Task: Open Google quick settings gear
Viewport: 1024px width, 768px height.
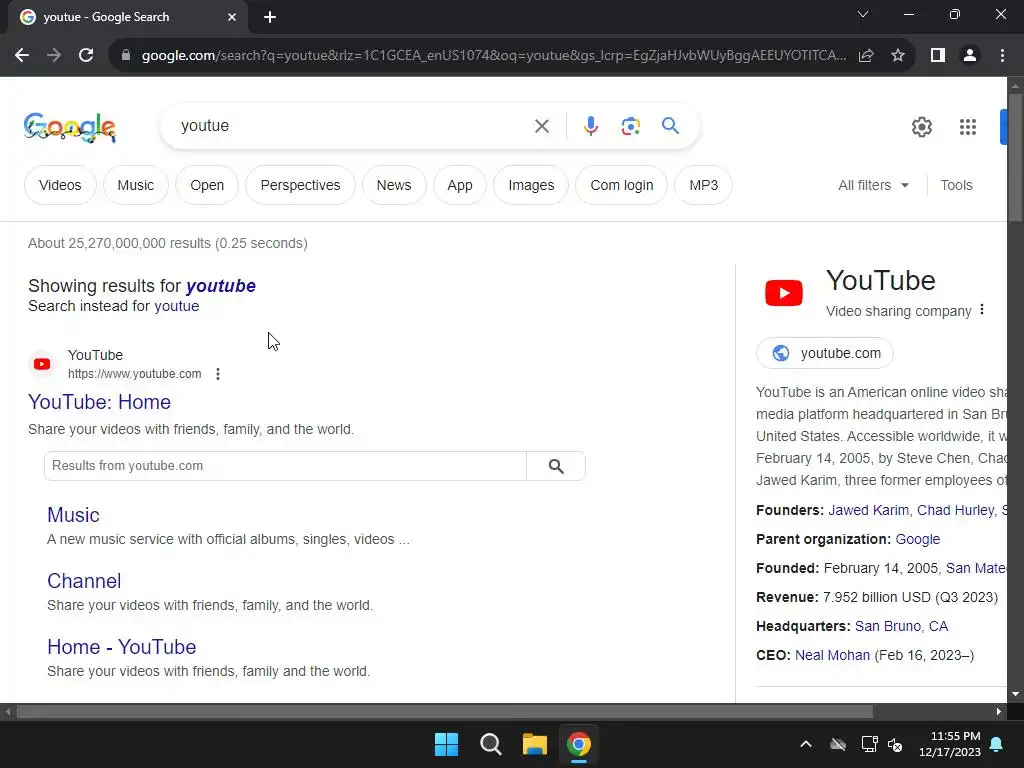Action: point(921,127)
